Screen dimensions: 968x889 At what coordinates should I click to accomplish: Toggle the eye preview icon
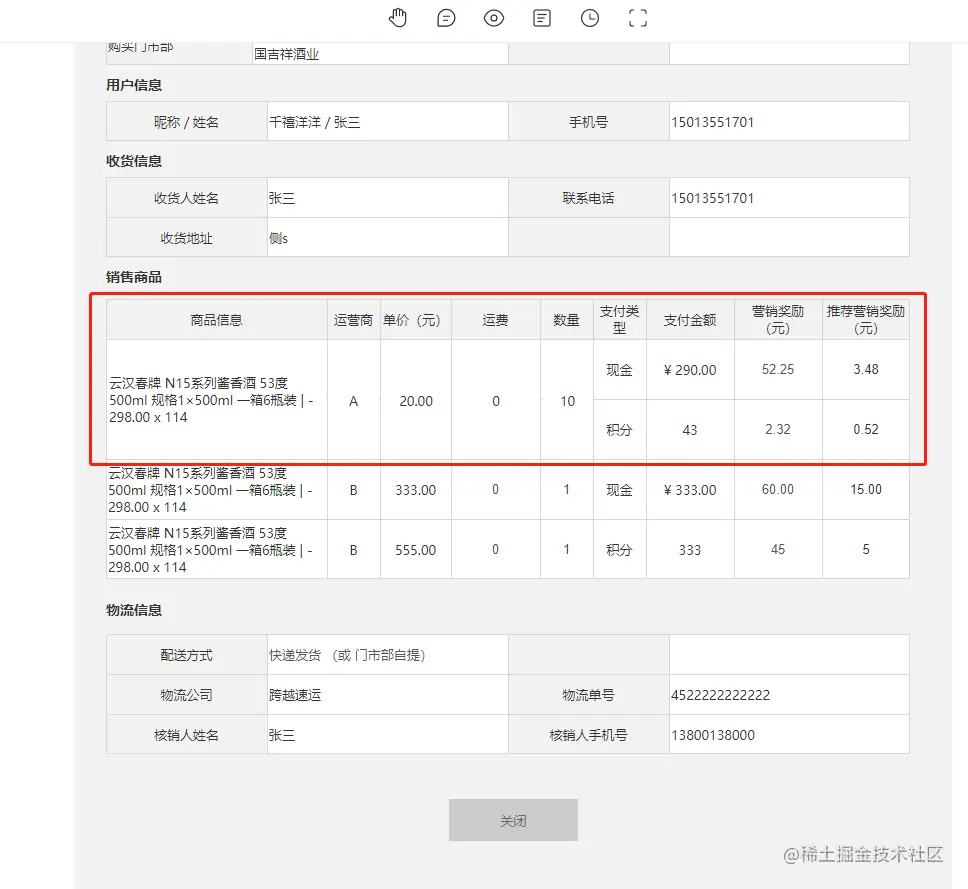(x=494, y=18)
